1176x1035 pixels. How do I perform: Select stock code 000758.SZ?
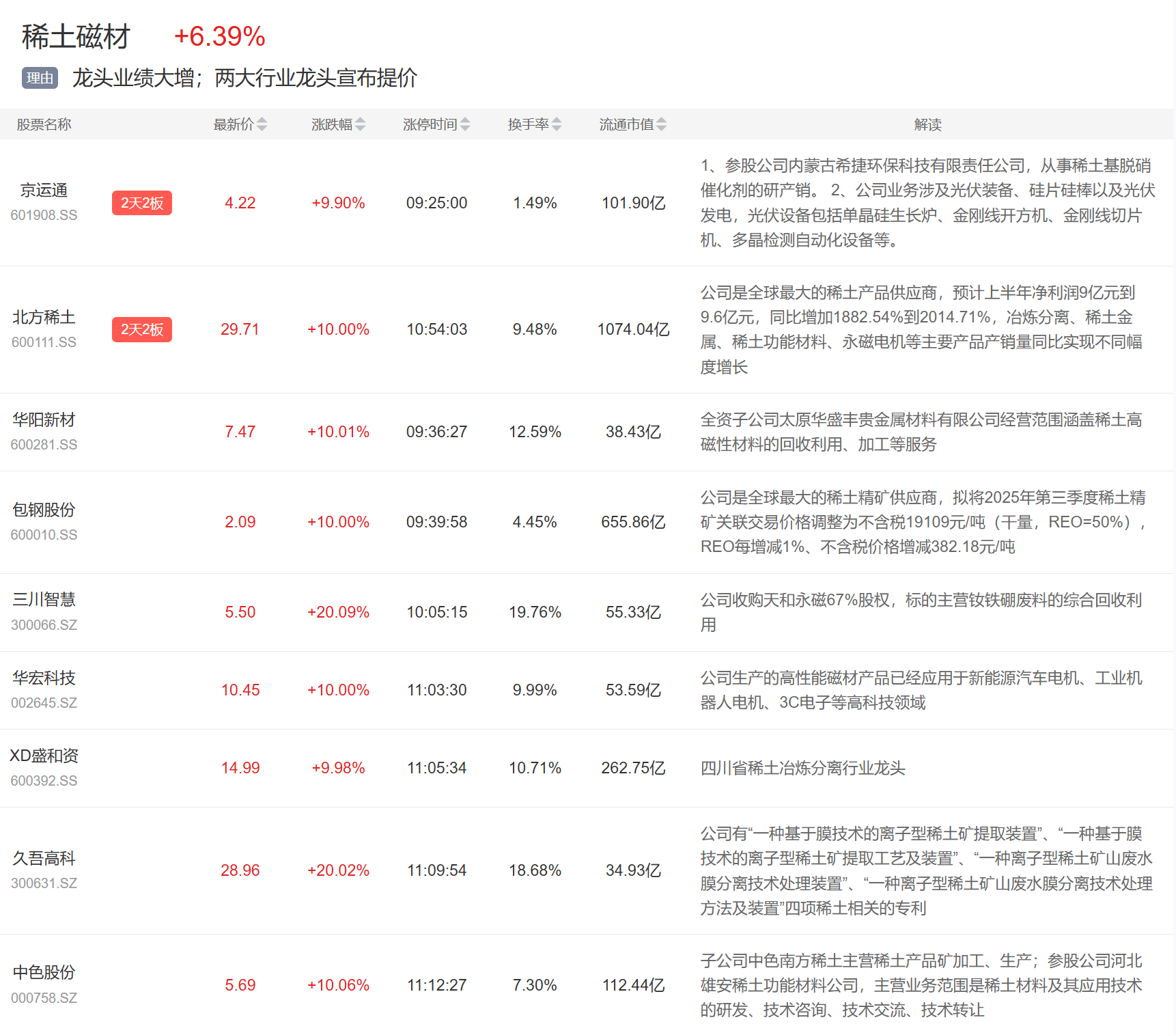click(x=44, y=998)
